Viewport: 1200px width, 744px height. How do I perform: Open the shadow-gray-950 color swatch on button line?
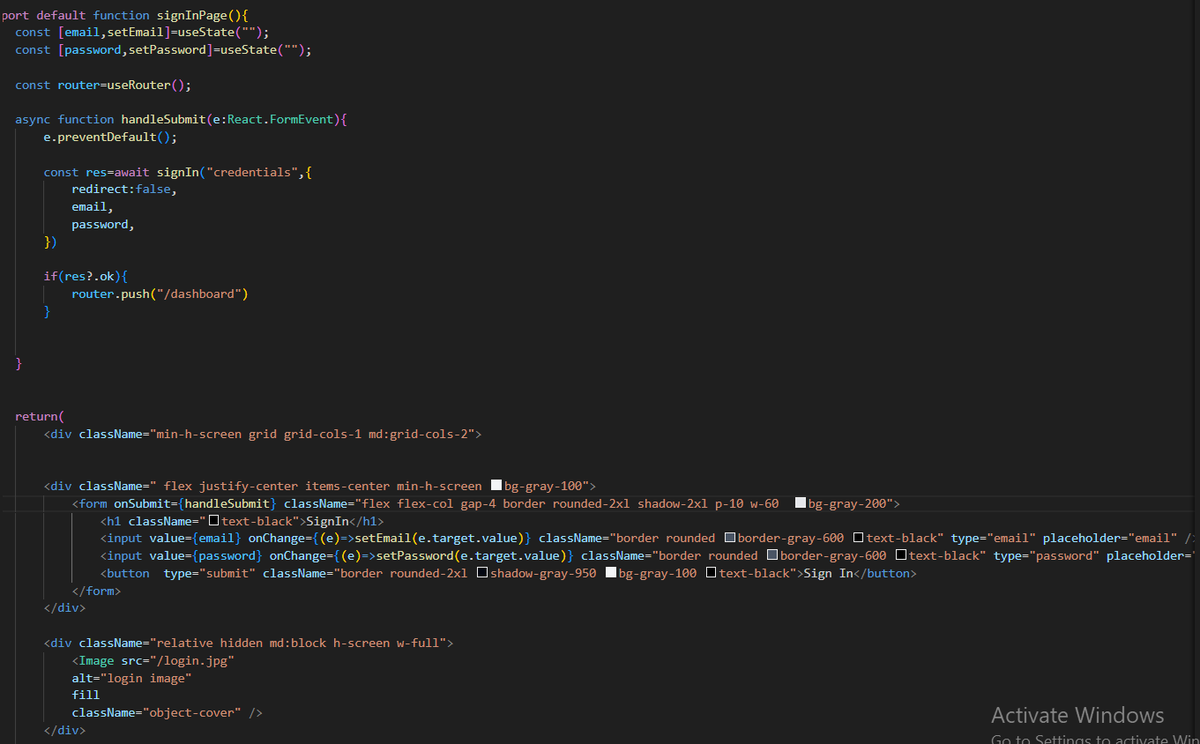[482, 573]
